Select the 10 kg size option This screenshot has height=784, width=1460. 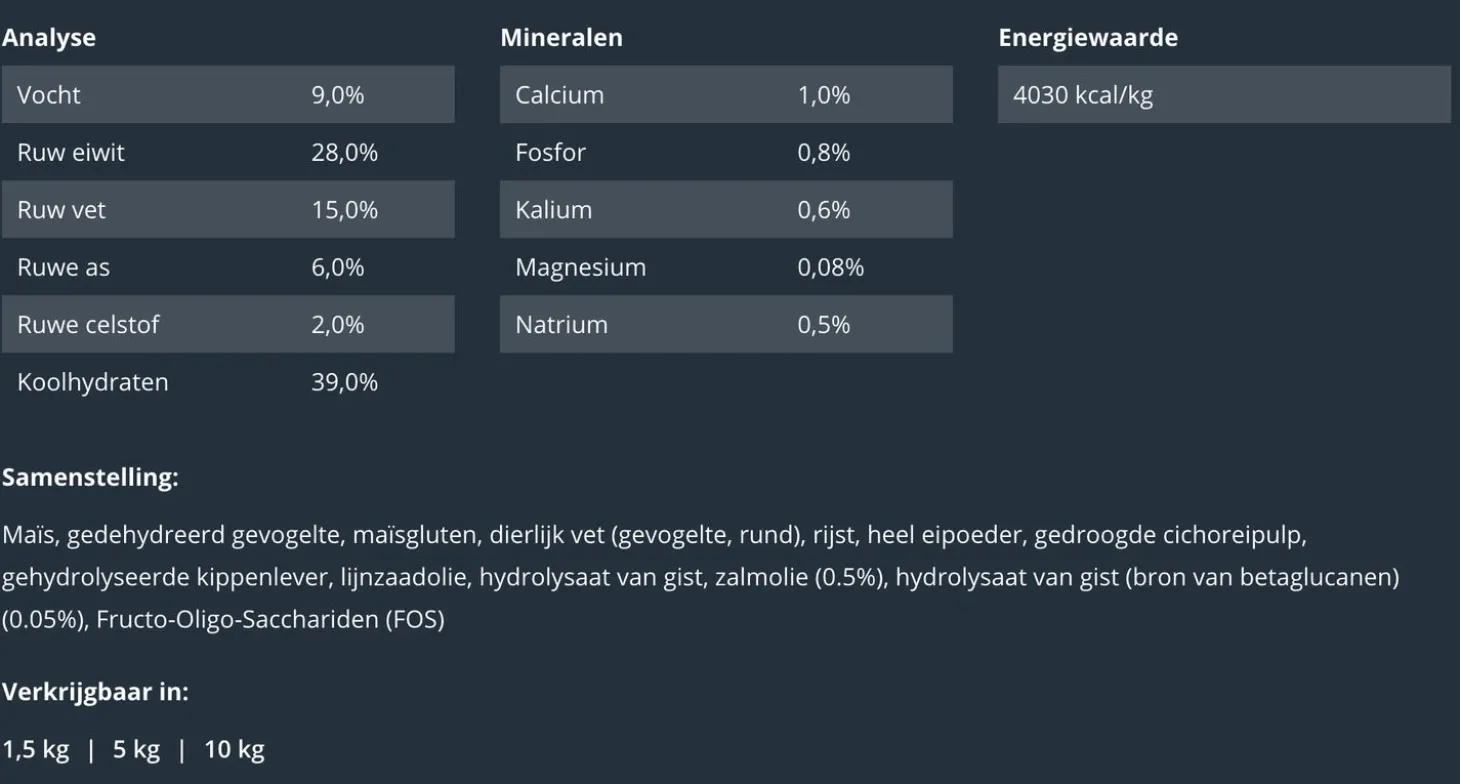point(234,750)
